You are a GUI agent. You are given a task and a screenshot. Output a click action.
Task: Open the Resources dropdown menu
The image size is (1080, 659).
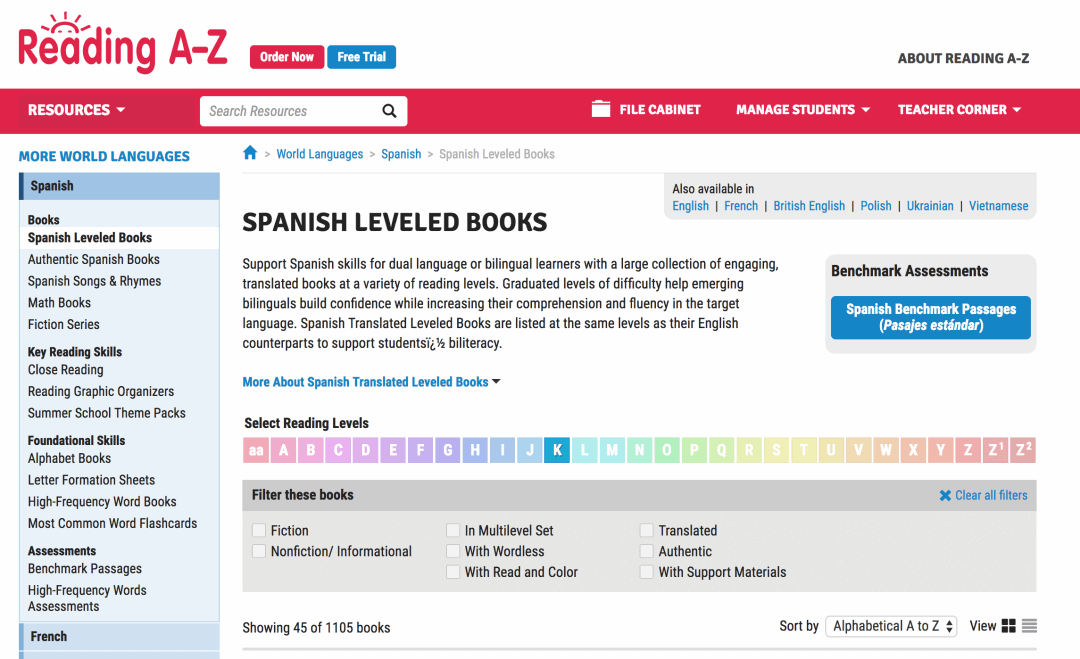[76, 109]
